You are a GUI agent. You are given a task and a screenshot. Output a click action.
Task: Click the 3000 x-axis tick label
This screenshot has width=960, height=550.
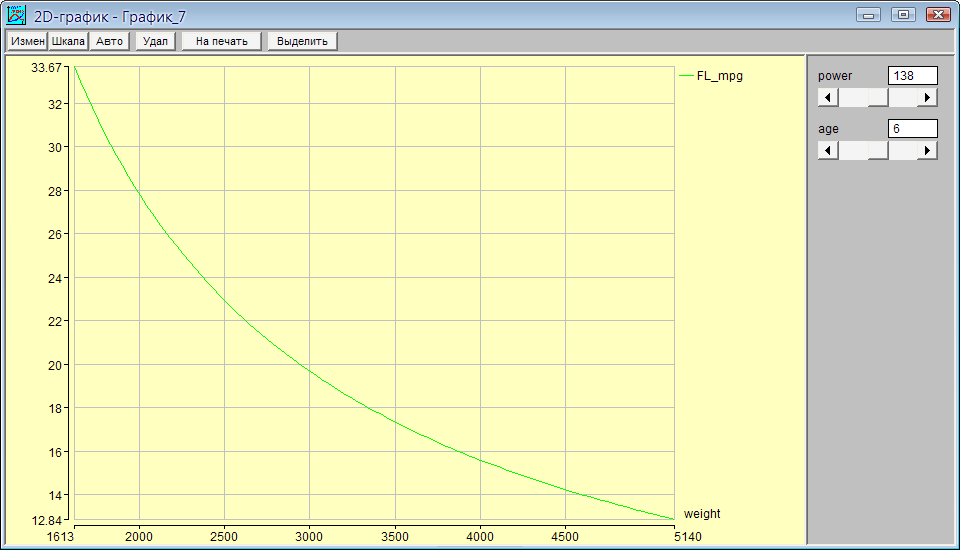click(x=309, y=537)
